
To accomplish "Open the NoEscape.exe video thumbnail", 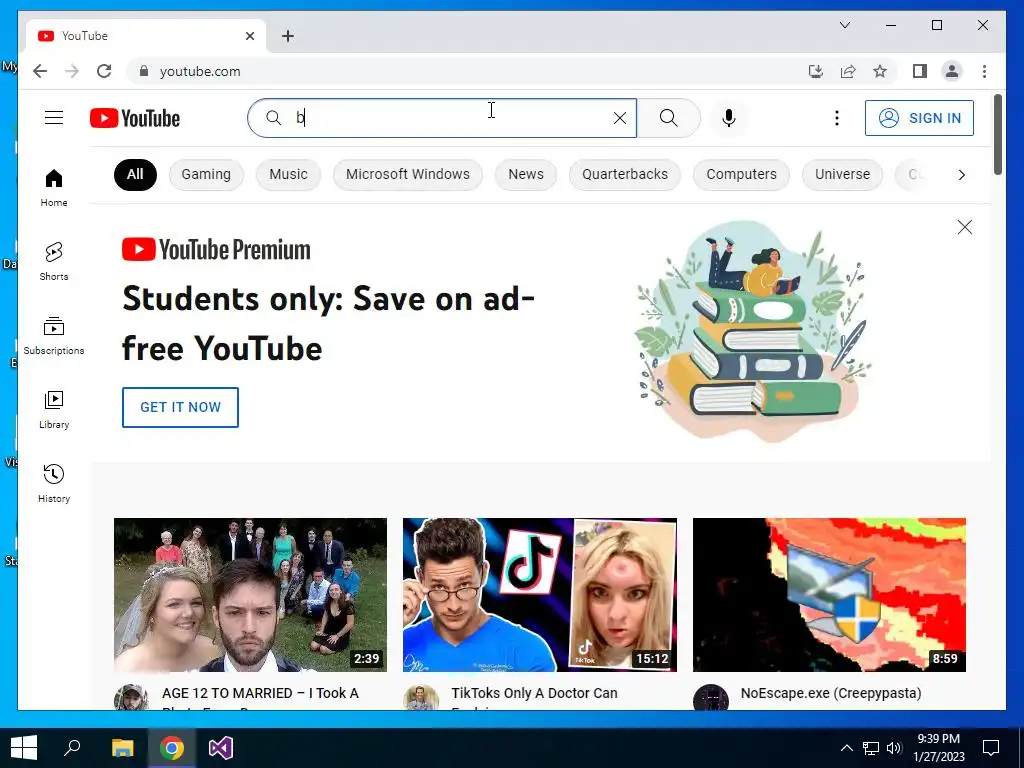I will coord(829,595).
